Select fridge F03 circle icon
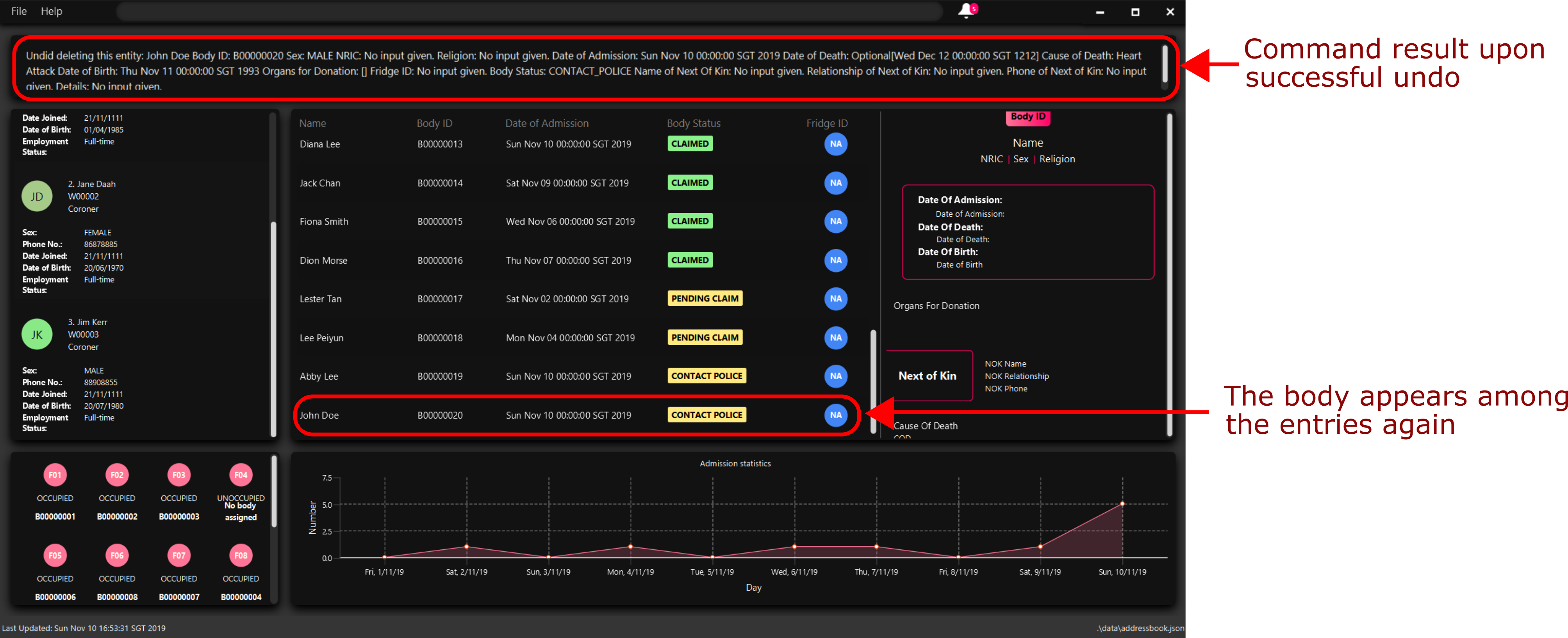The width and height of the screenshot is (1568, 638). tap(179, 475)
